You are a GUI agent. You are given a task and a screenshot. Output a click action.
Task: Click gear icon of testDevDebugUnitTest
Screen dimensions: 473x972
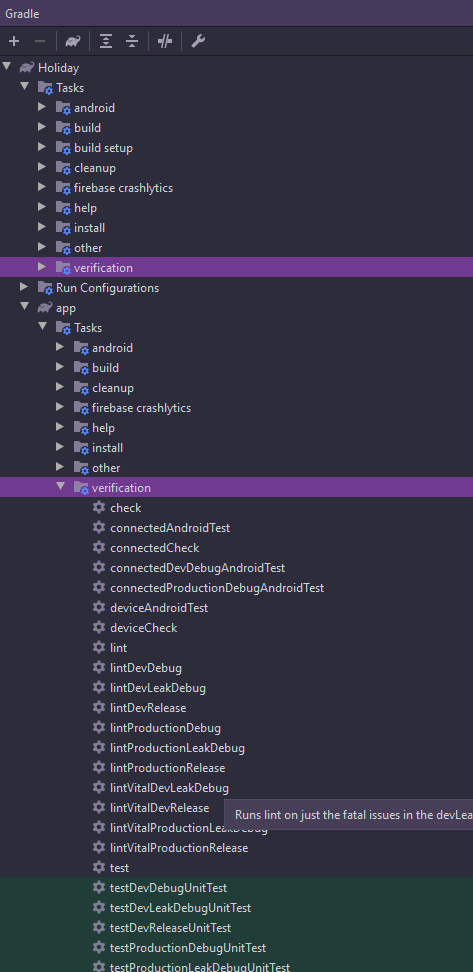click(99, 887)
